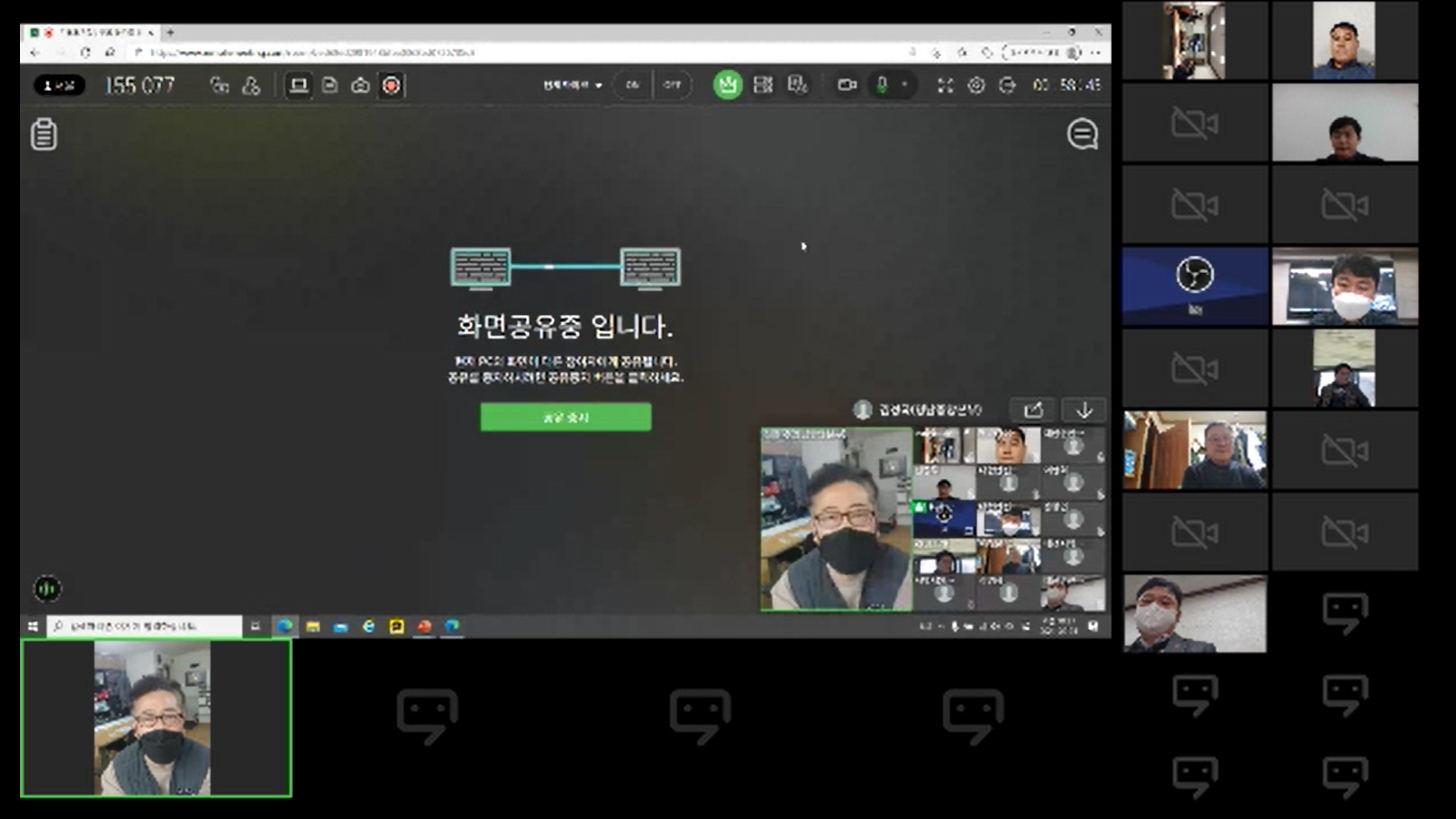The width and height of the screenshot is (1456, 819).
Task: Pop out the participant video panel
Action: (1033, 410)
